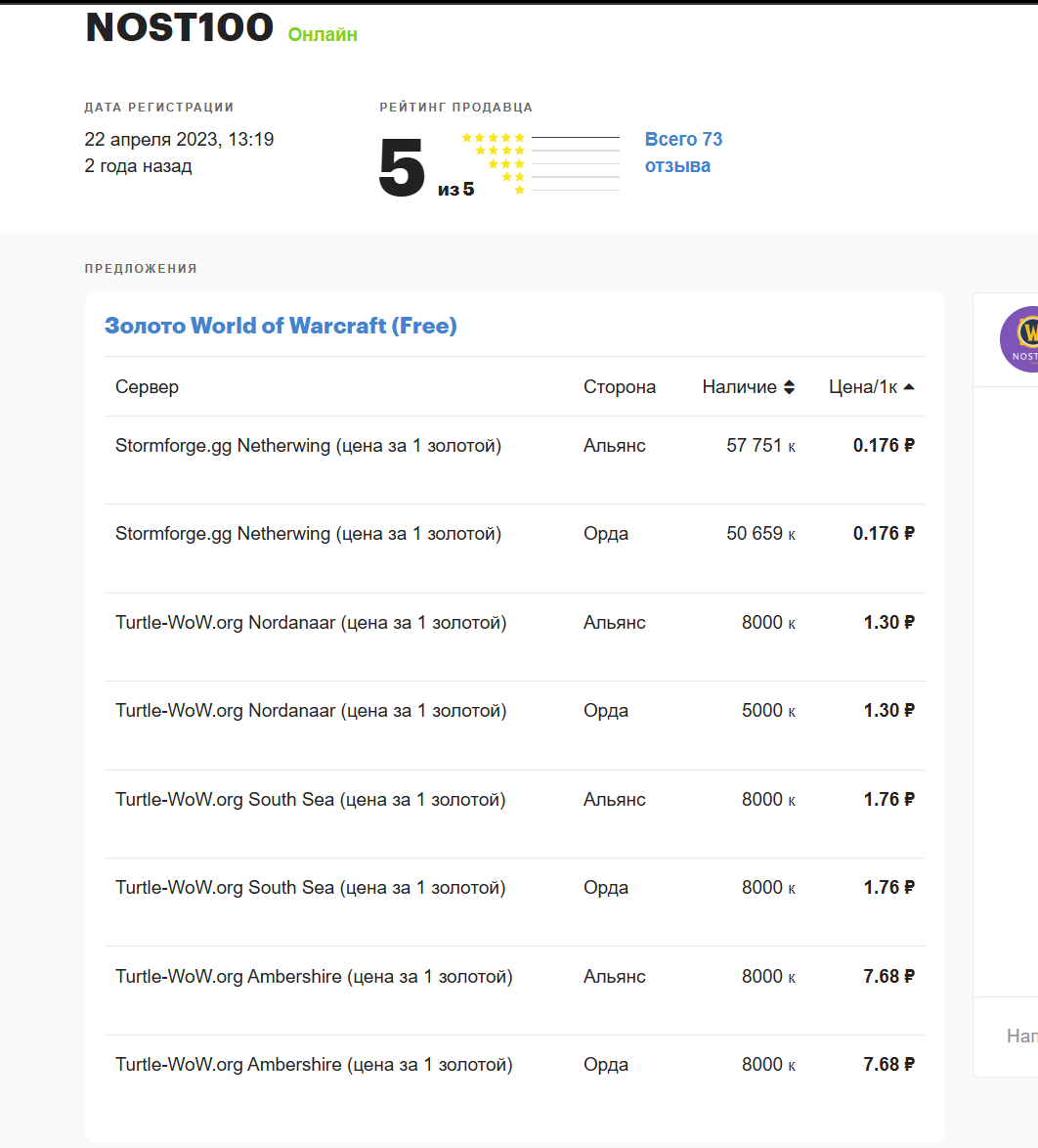This screenshot has height=1148, width=1038.
Task: Click the one-star rating bar row
Action: click(567, 190)
